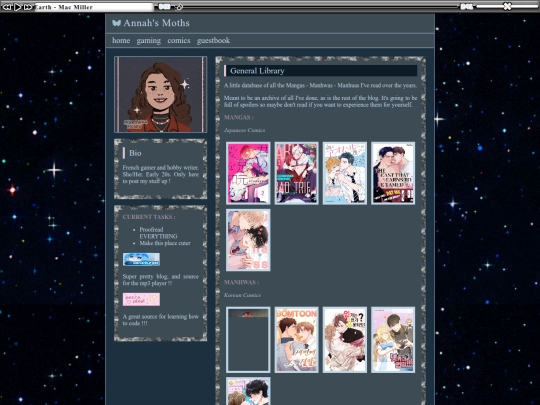Go to the home page
Image resolution: width=540 pixels, height=405 pixels.
coord(121,40)
